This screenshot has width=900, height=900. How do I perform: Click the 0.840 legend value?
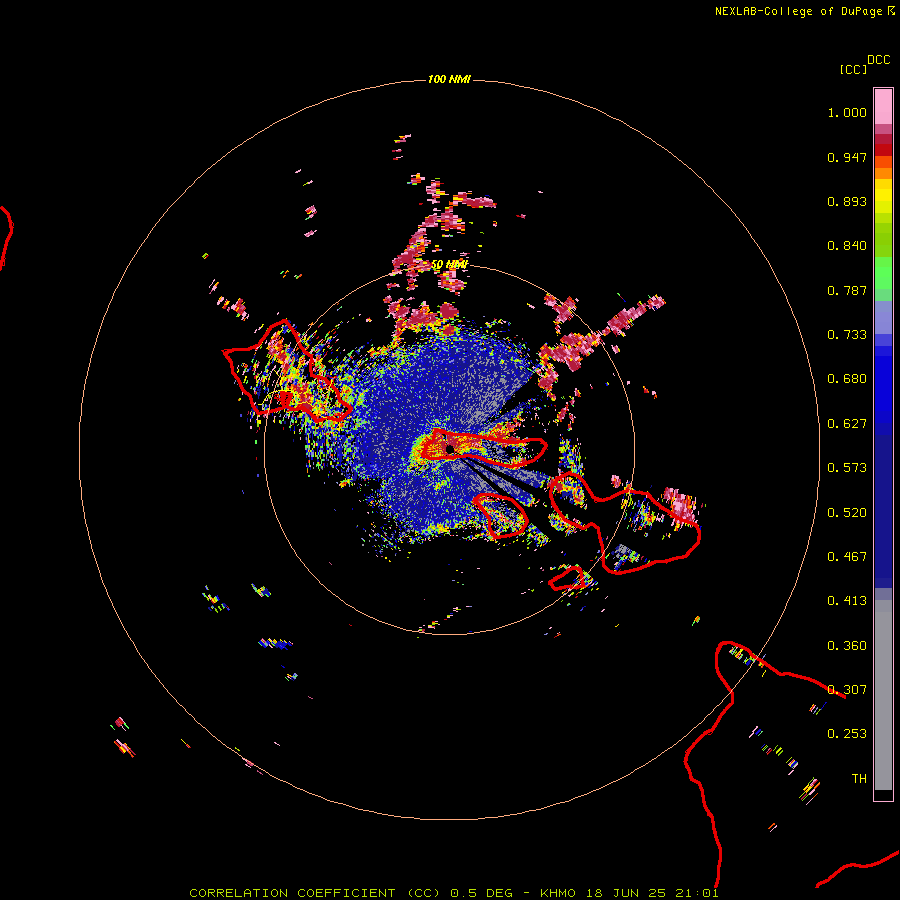847,246
